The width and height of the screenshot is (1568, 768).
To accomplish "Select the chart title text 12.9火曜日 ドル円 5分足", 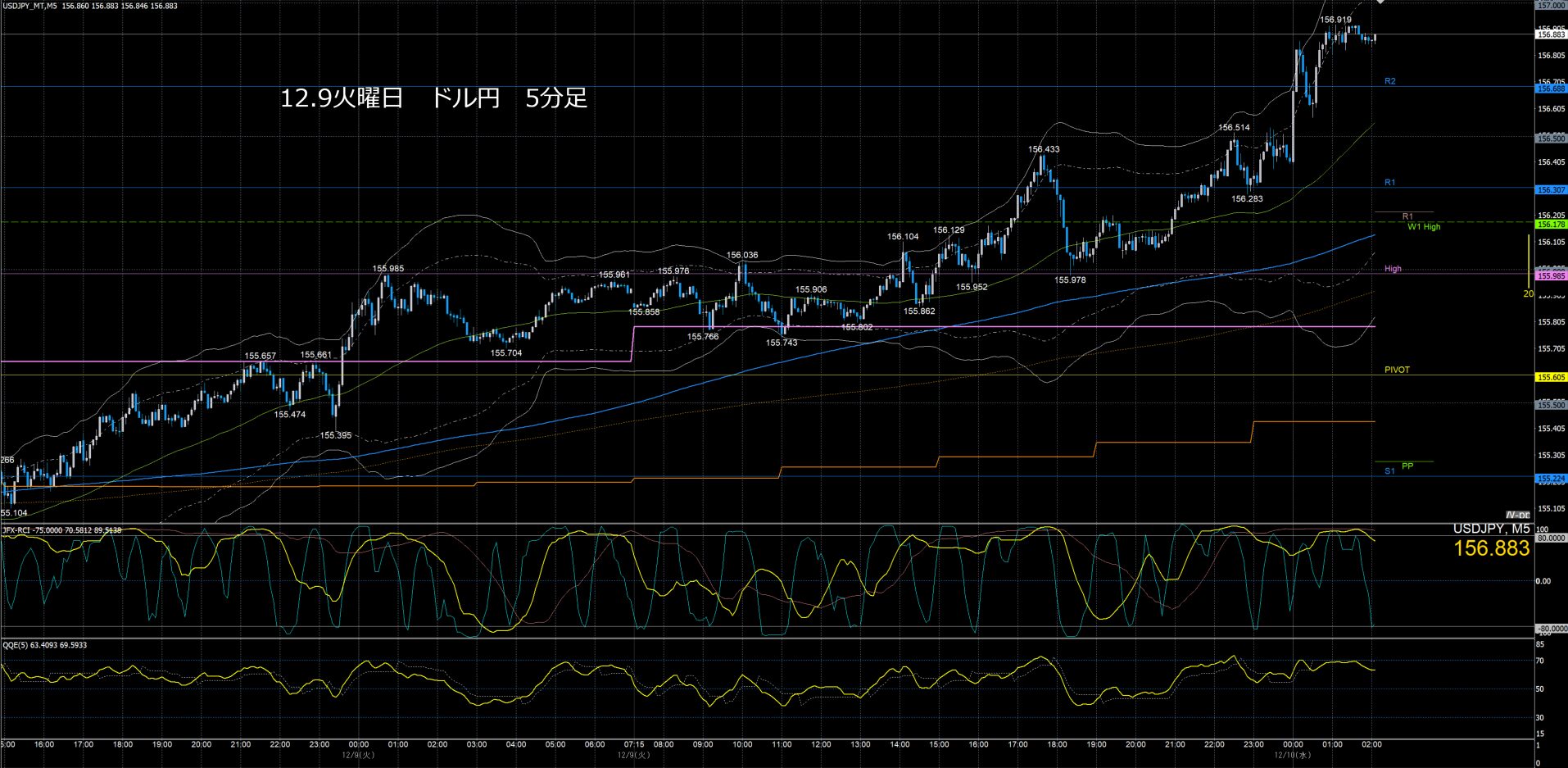I will [x=433, y=98].
